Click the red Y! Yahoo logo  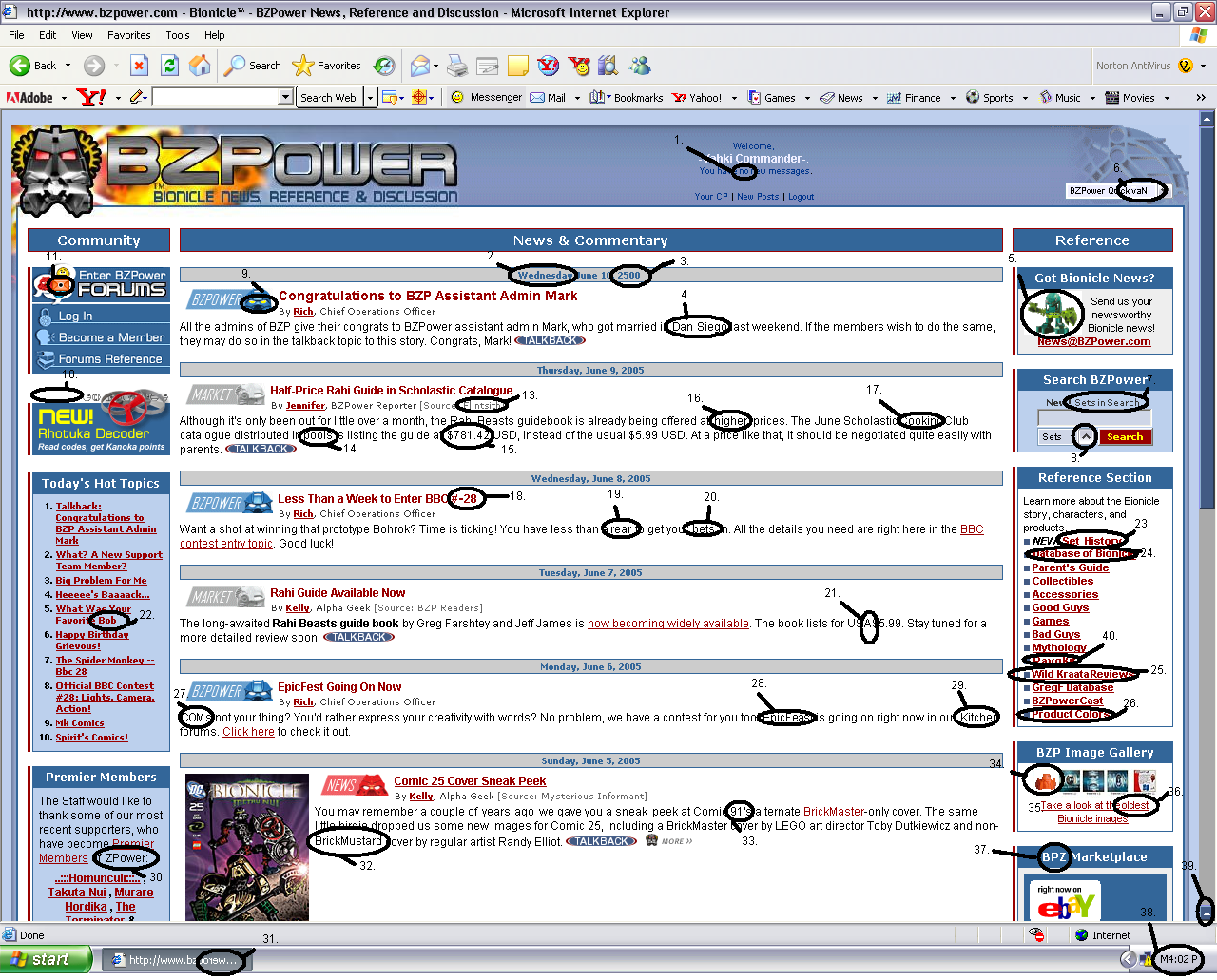click(x=92, y=97)
